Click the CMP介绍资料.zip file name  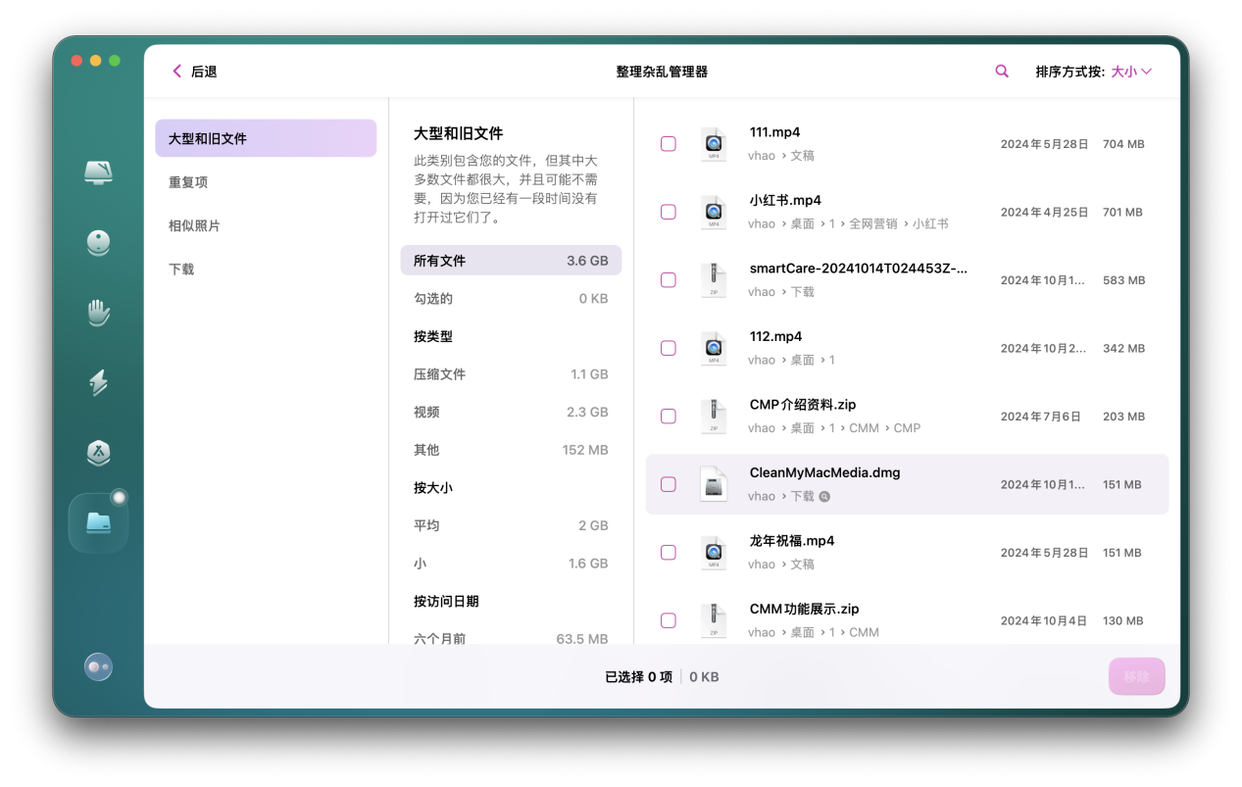tap(803, 404)
